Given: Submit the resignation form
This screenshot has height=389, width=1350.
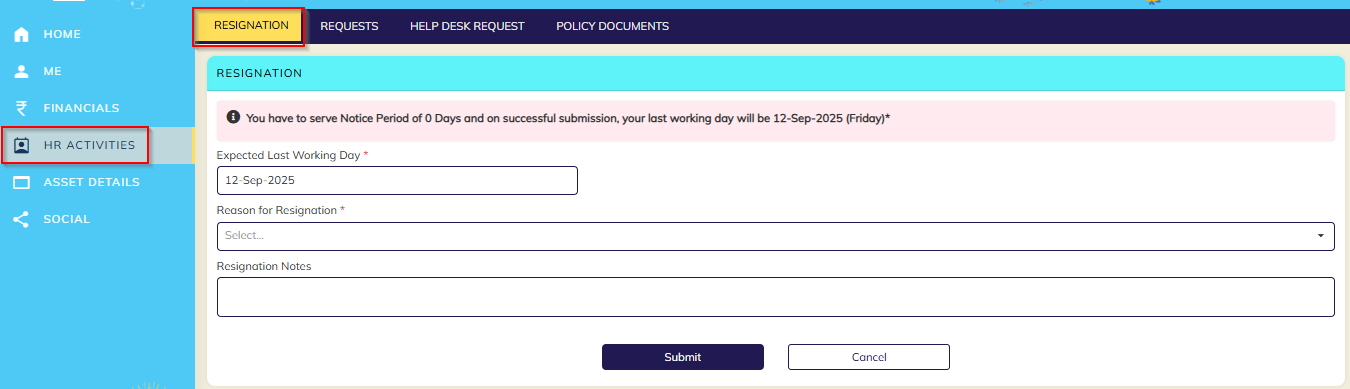Looking at the screenshot, I should point(683,357).
